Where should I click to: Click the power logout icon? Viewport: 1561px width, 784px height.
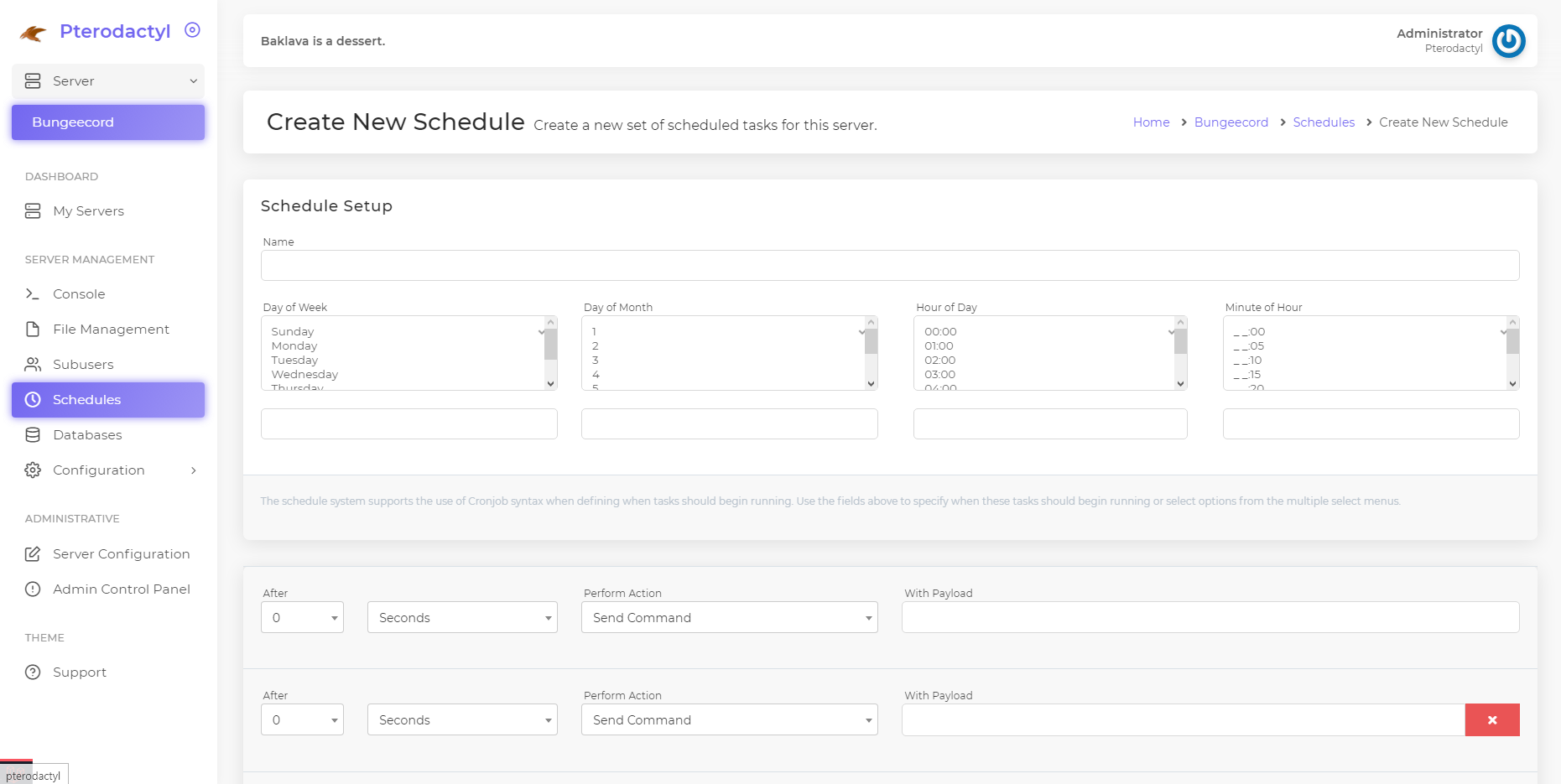[x=1507, y=41]
